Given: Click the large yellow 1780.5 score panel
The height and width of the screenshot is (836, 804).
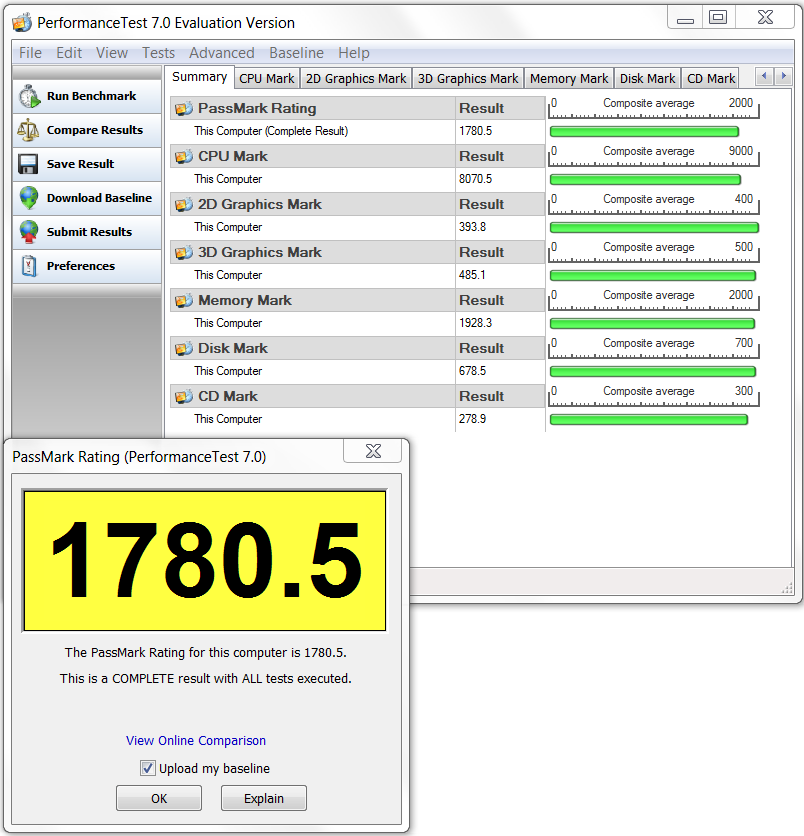Looking at the screenshot, I should tap(205, 561).
